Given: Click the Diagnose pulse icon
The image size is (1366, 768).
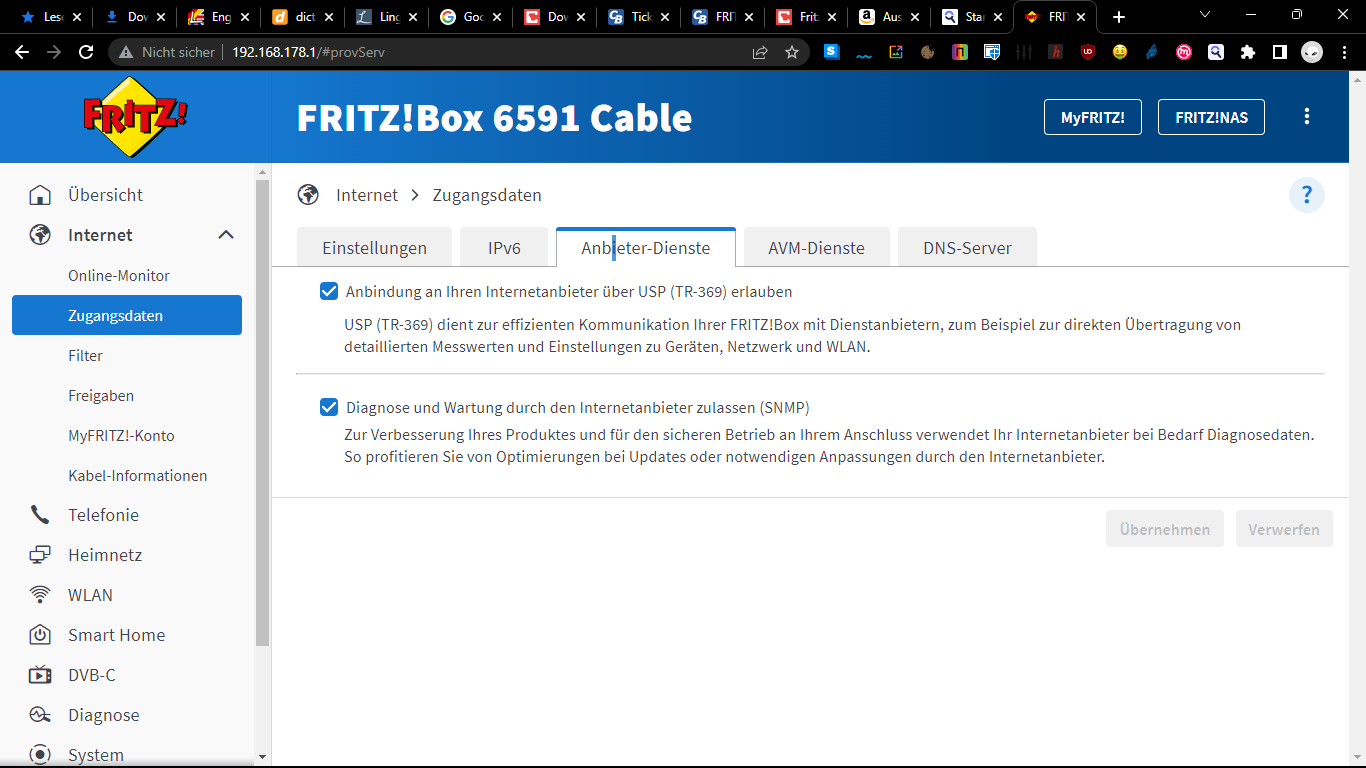Looking at the screenshot, I should point(40,715).
